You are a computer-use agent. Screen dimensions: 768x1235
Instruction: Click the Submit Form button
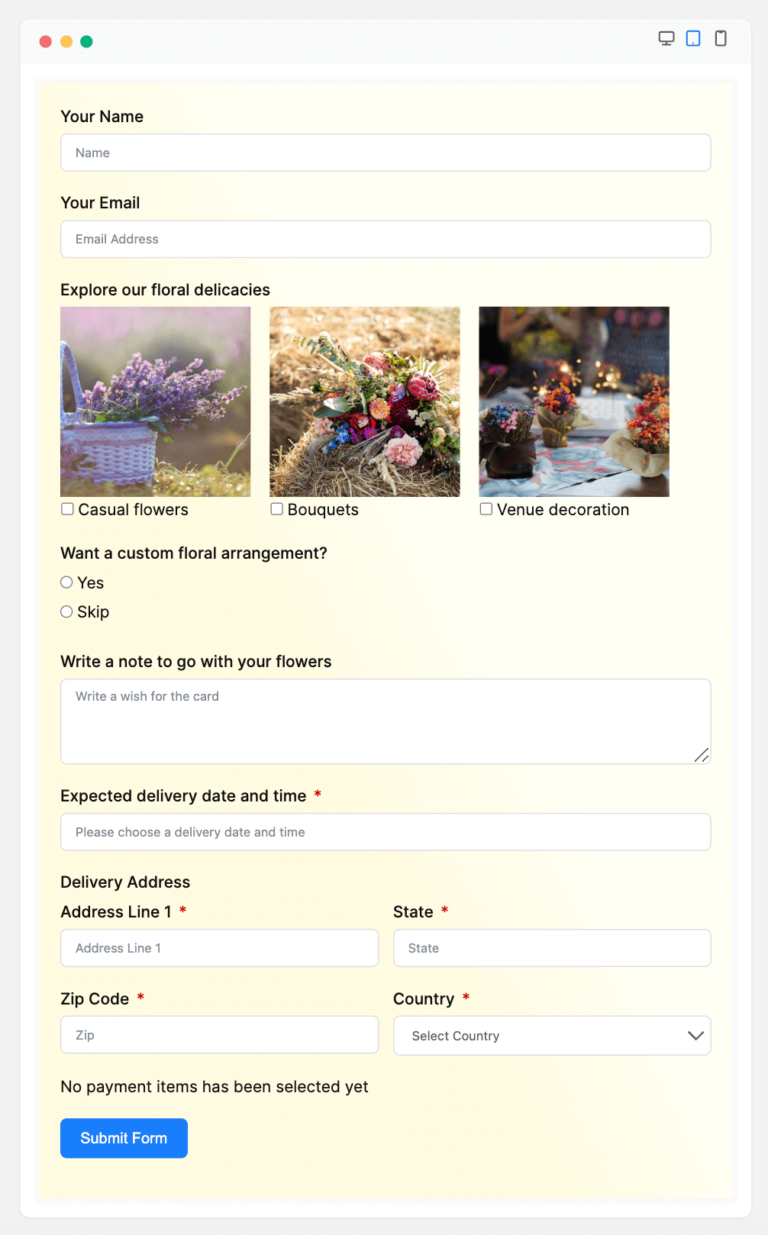[123, 1138]
